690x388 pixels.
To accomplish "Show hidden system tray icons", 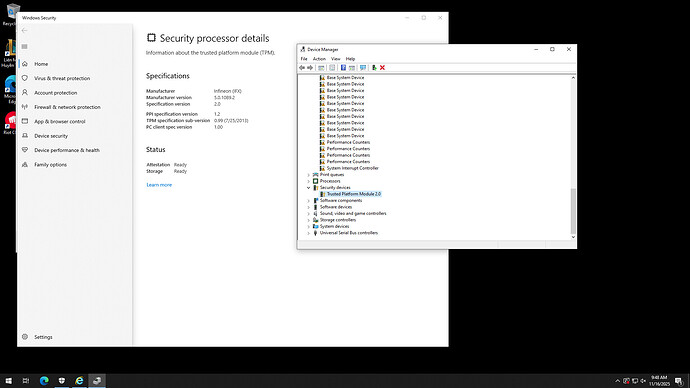I will point(617,381).
